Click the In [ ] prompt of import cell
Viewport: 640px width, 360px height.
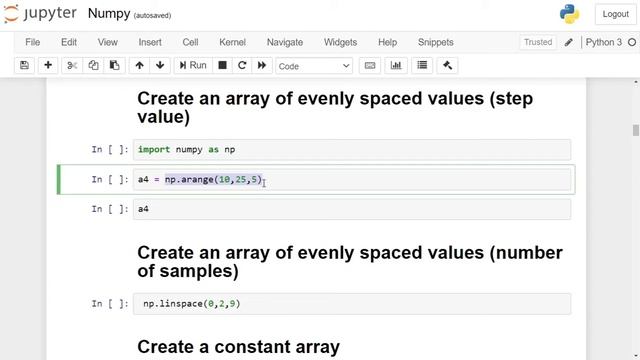(110, 149)
